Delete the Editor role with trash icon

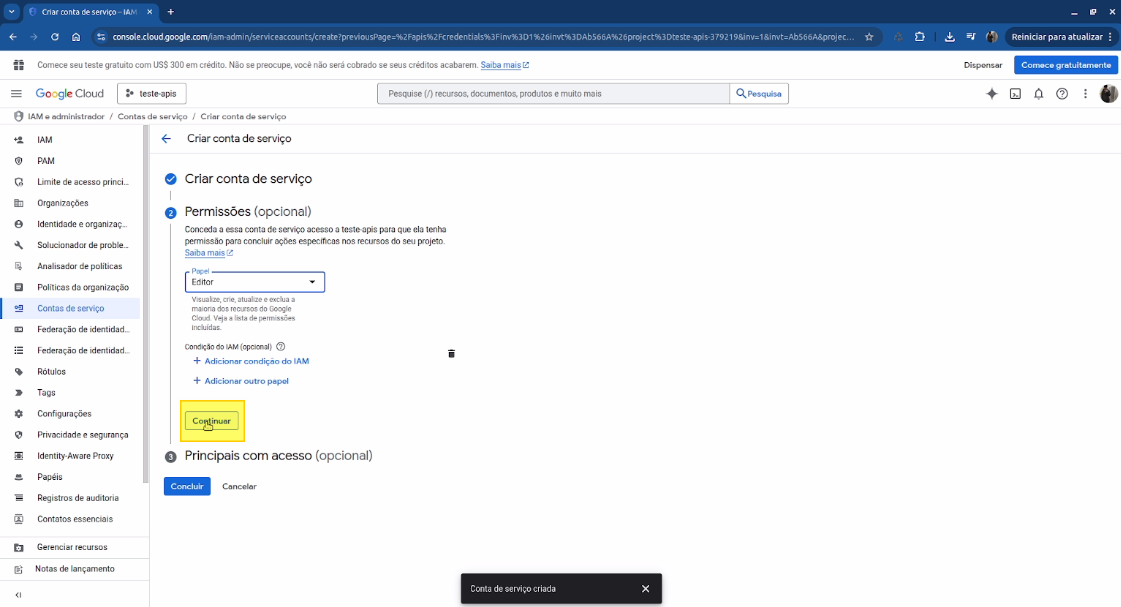click(x=451, y=354)
